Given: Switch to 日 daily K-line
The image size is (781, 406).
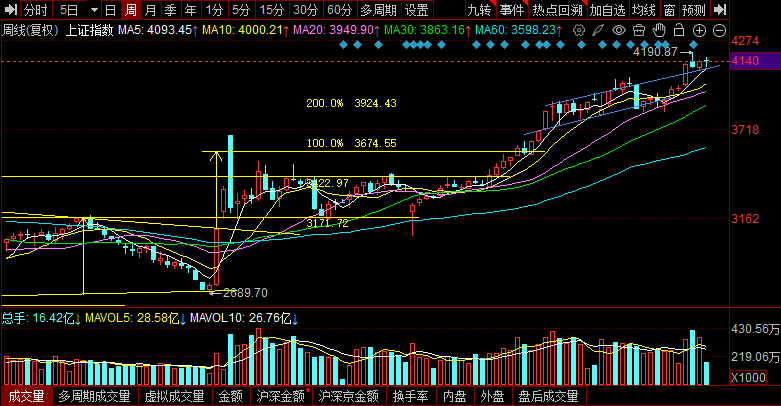Looking at the screenshot, I should point(111,10).
